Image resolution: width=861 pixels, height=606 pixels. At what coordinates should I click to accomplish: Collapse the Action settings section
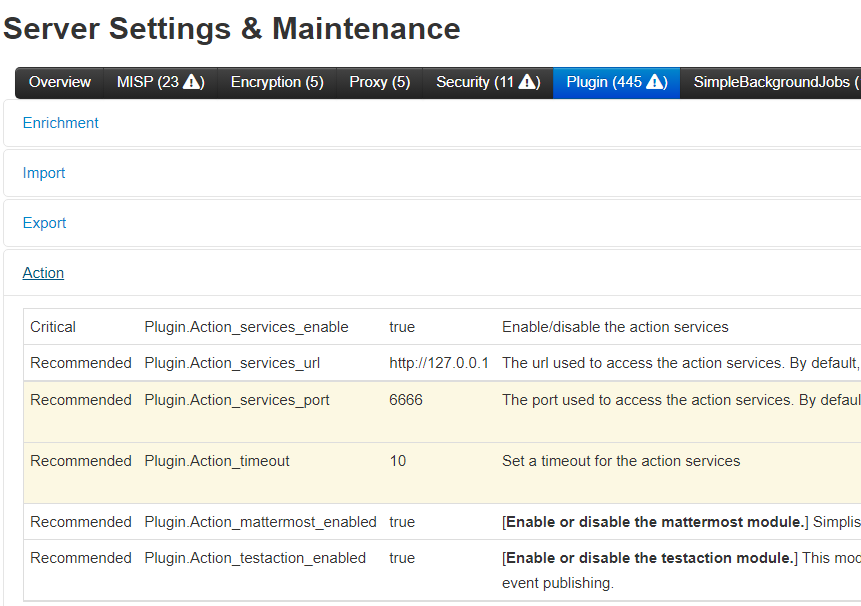43,272
